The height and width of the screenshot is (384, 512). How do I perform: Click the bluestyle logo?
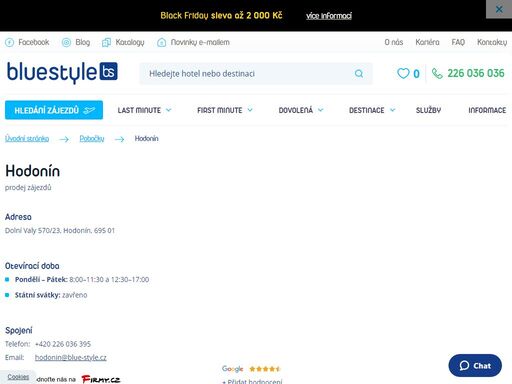[x=62, y=72]
